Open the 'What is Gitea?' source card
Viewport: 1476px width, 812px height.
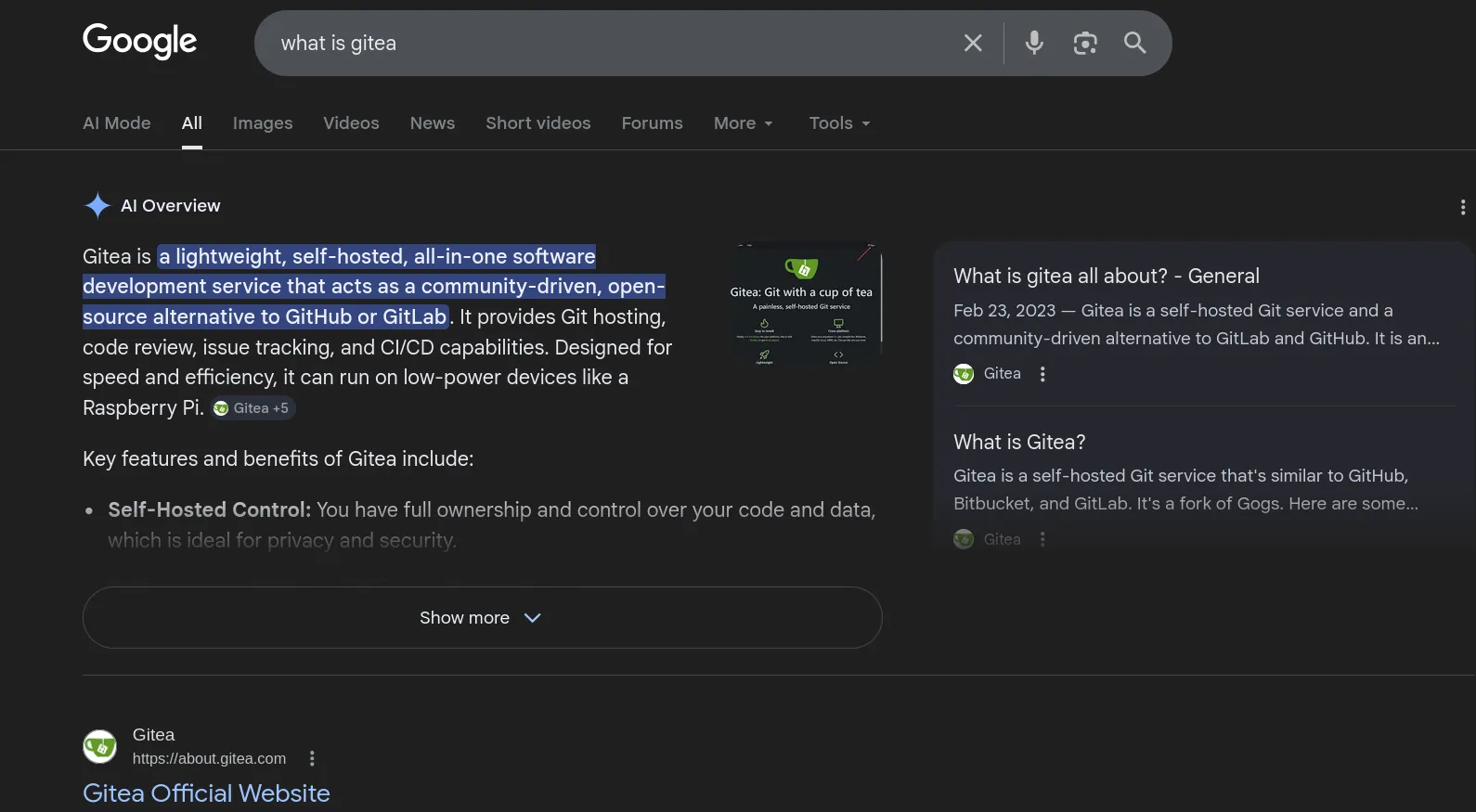click(1019, 443)
